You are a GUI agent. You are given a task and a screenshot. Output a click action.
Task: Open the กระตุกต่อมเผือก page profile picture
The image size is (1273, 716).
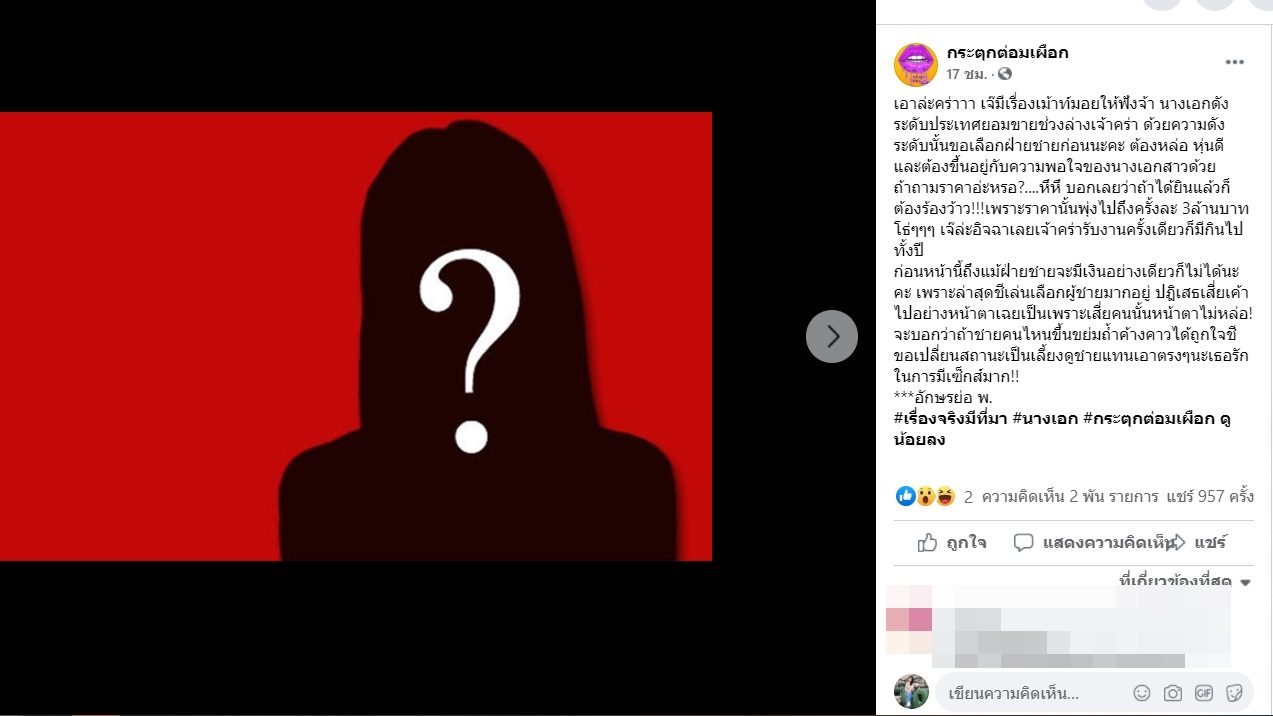[915, 64]
